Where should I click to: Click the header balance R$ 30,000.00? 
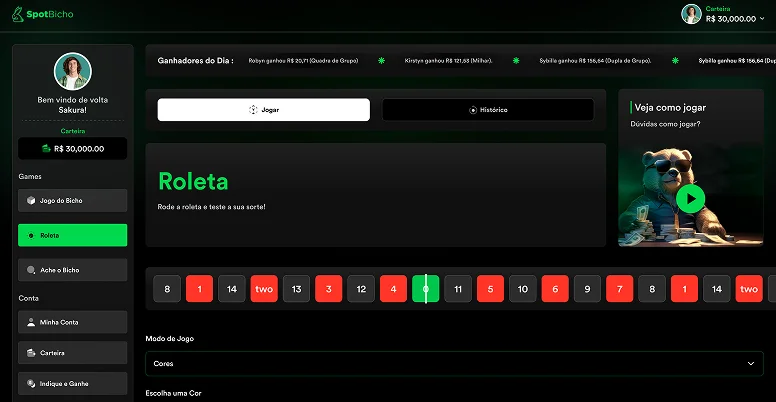731,19
